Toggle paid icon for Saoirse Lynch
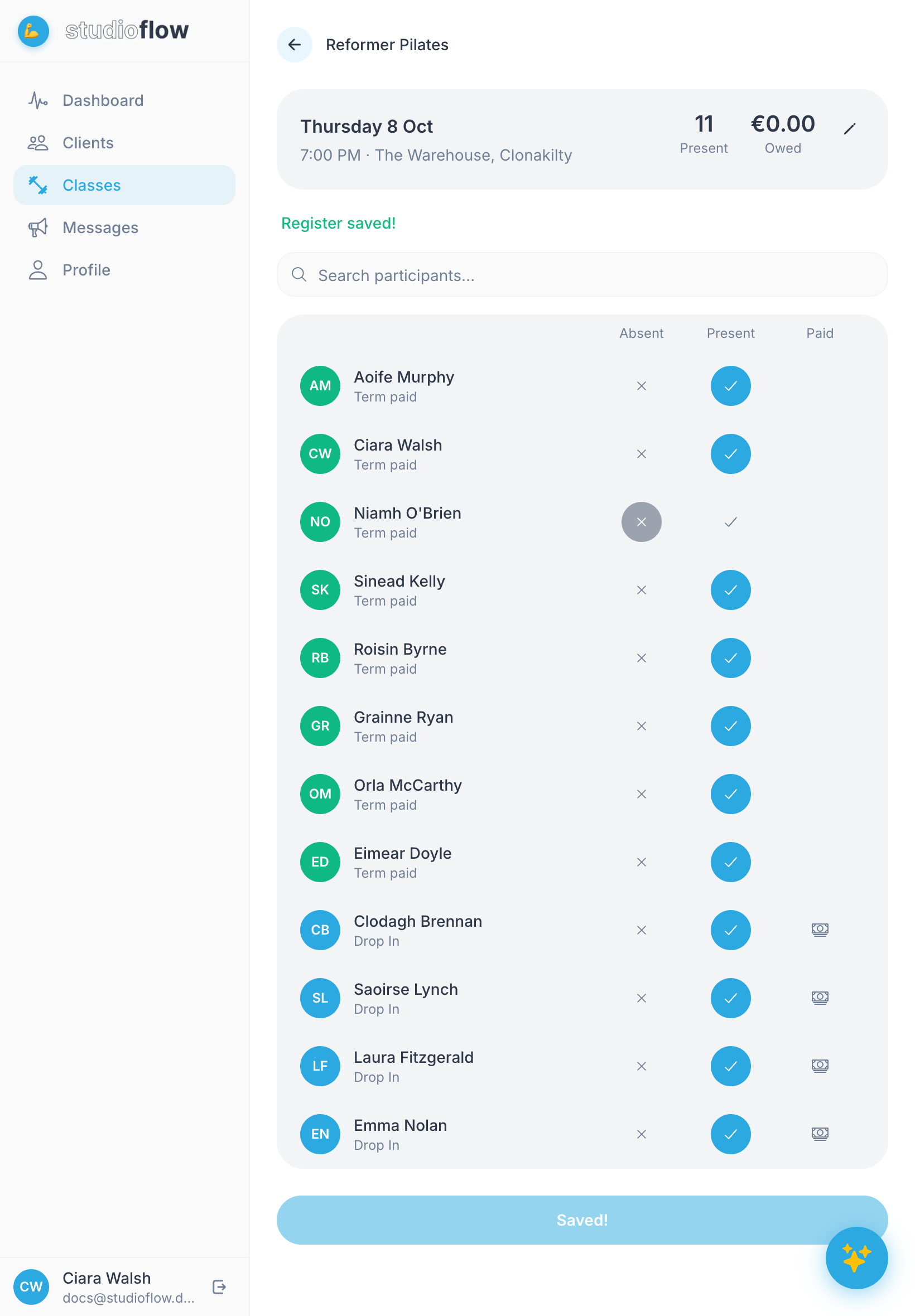The width and height of the screenshot is (915, 1316). click(x=820, y=998)
